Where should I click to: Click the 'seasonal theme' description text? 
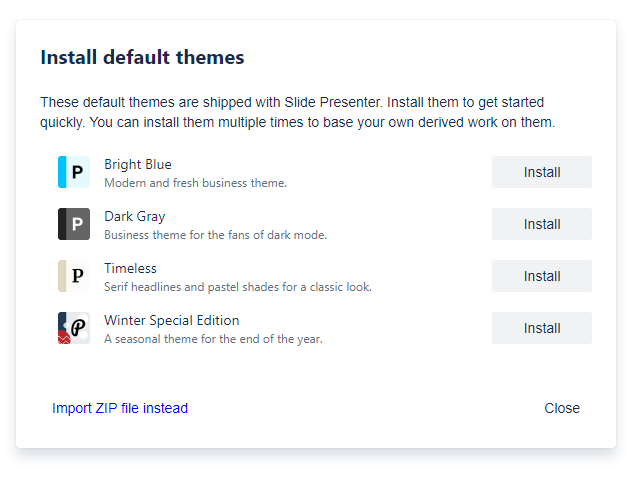click(213, 339)
